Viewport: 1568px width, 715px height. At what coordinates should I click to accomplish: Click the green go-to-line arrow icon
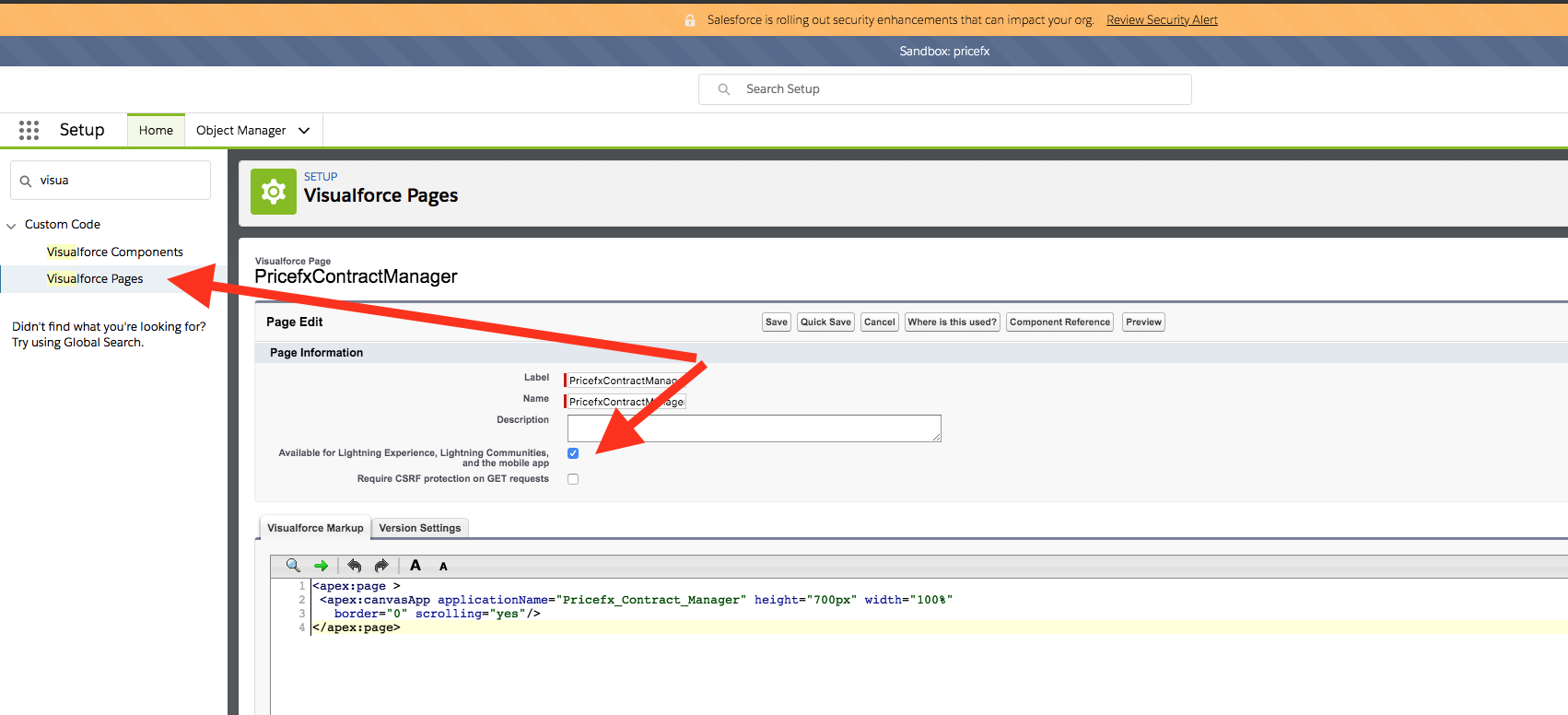point(321,566)
